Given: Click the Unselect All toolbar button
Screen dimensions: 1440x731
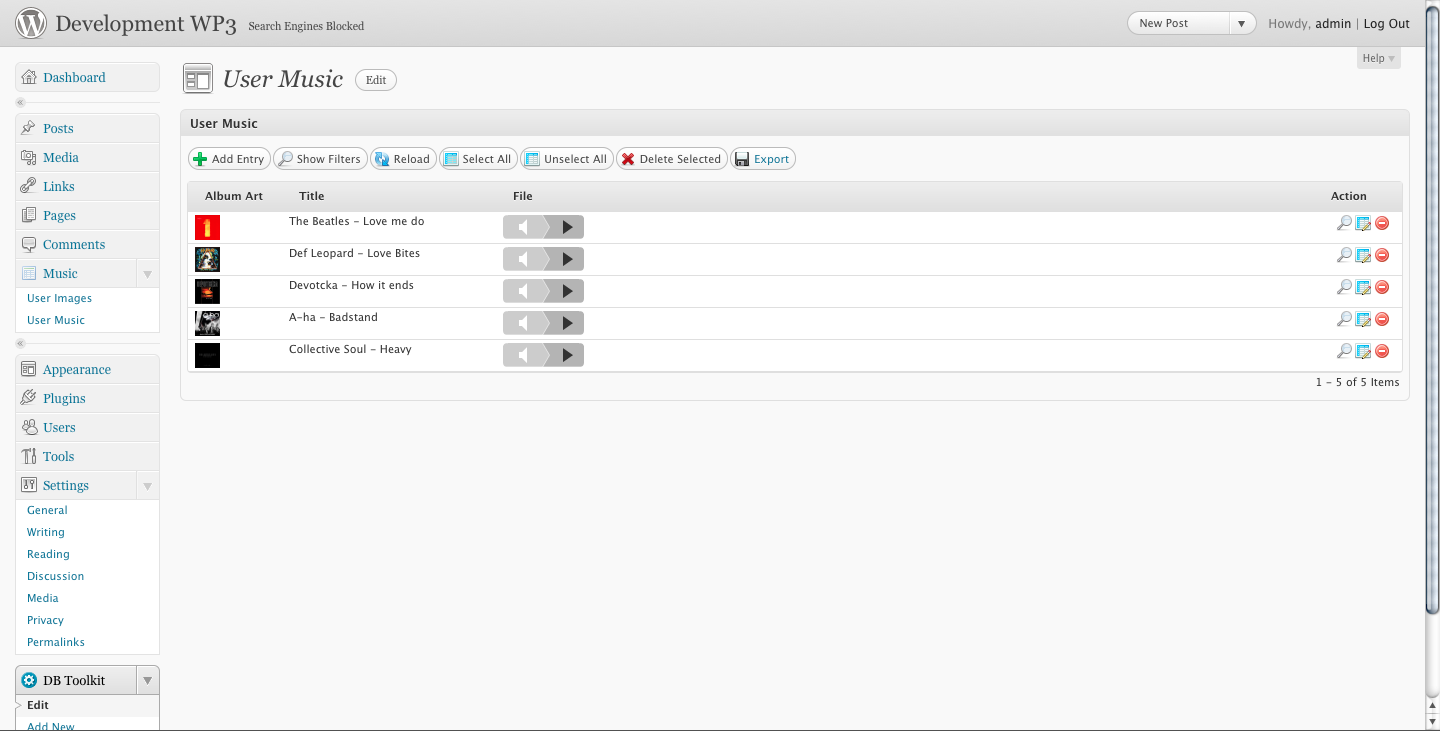Looking at the screenshot, I should (567, 159).
